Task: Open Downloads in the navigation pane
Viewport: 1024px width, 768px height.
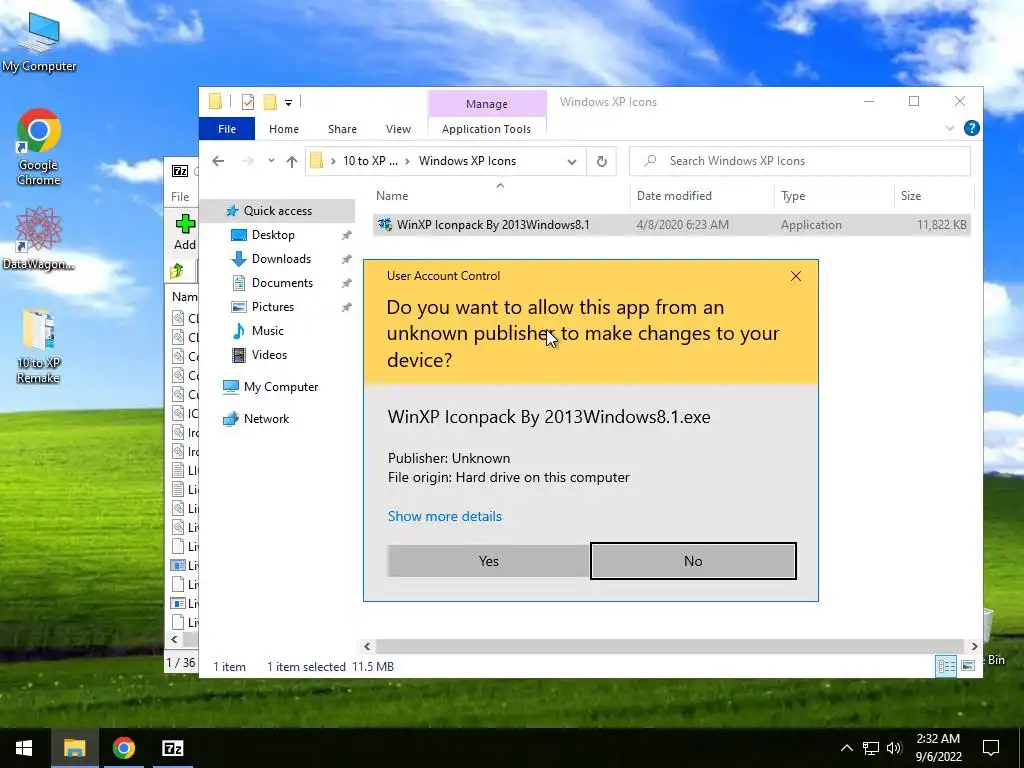Action: [281, 259]
